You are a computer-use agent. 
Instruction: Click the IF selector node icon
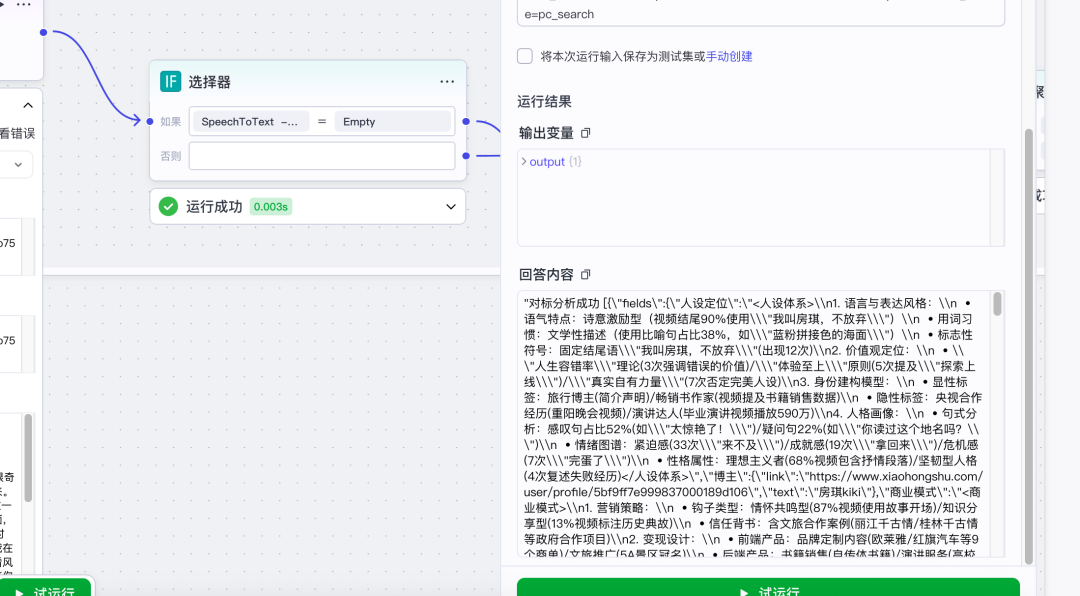point(171,82)
